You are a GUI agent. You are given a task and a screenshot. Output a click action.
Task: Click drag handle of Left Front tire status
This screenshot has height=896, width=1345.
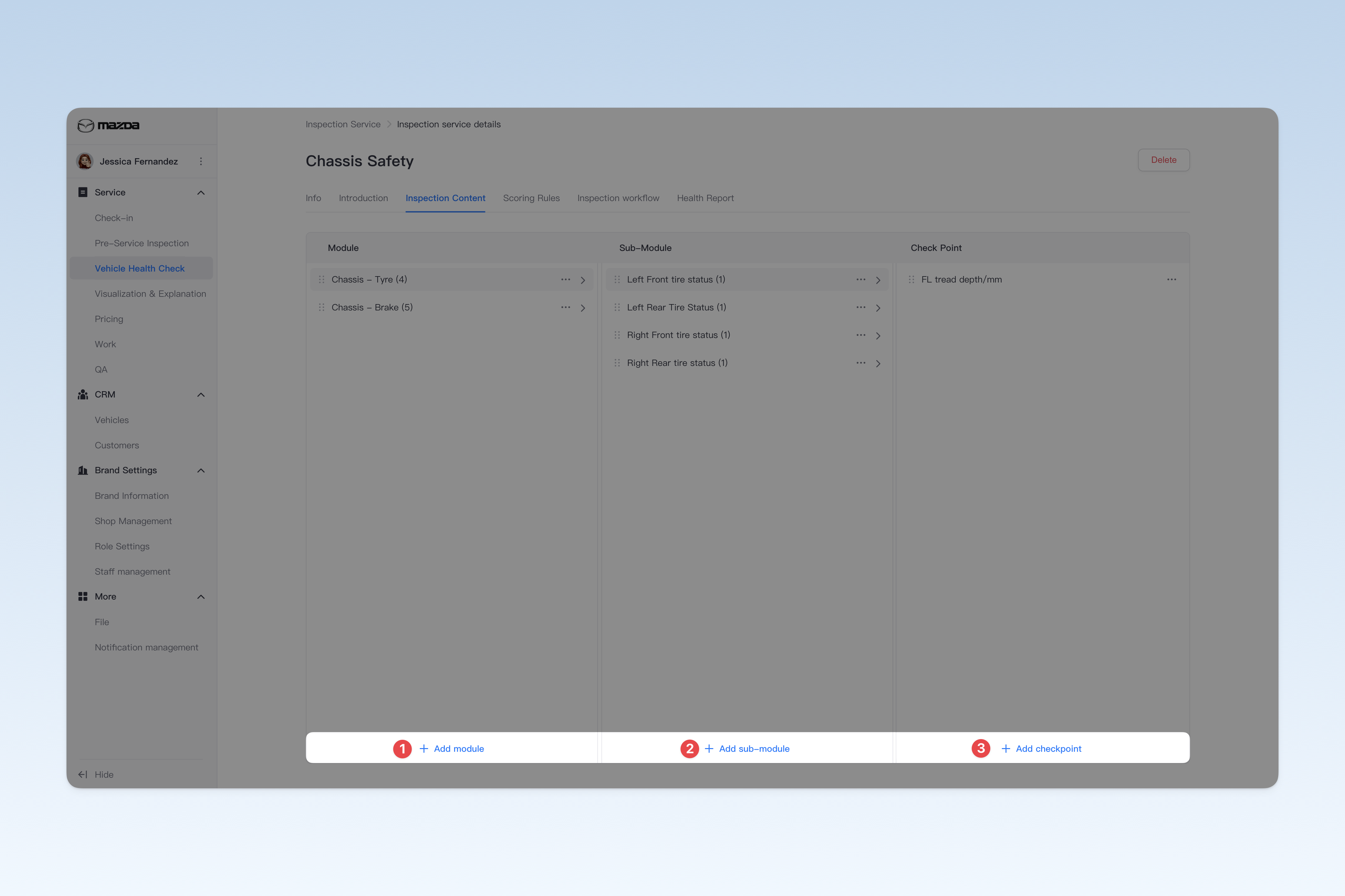coord(617,280)
